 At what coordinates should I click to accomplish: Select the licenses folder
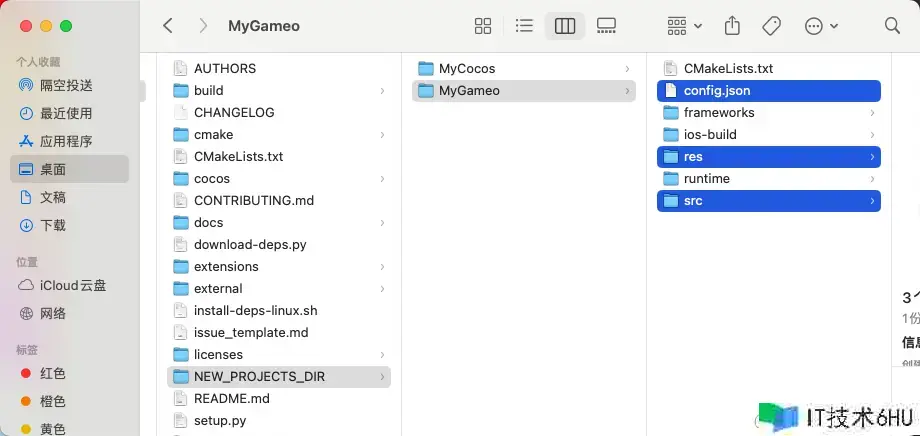(x=279, y=354)
